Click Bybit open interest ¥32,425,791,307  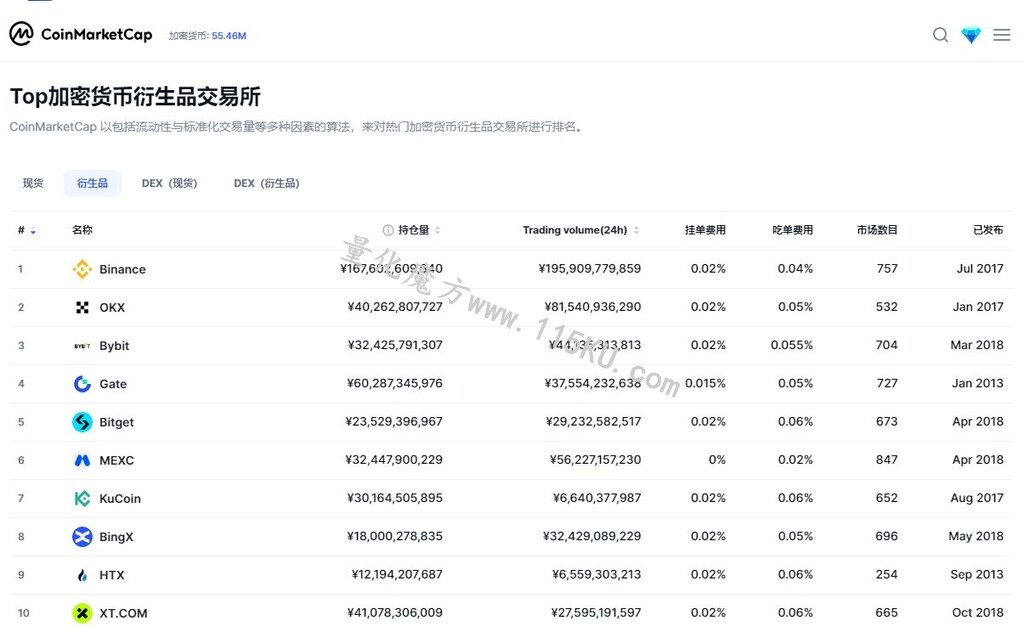[395, 345]
